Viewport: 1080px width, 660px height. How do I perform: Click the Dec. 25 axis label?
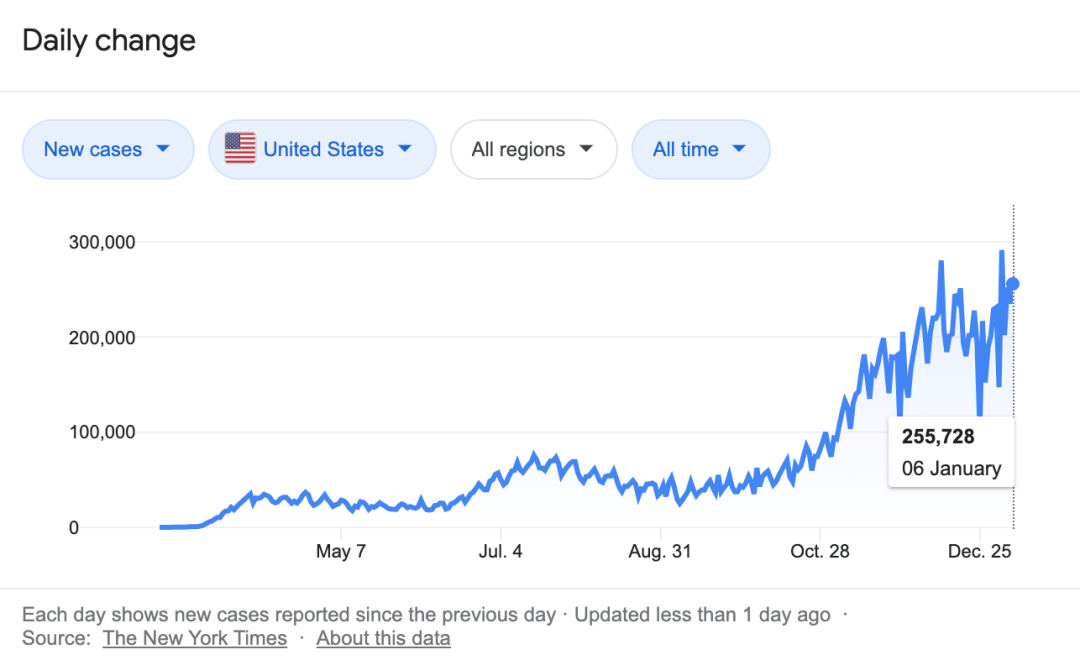tap(979, 552)
